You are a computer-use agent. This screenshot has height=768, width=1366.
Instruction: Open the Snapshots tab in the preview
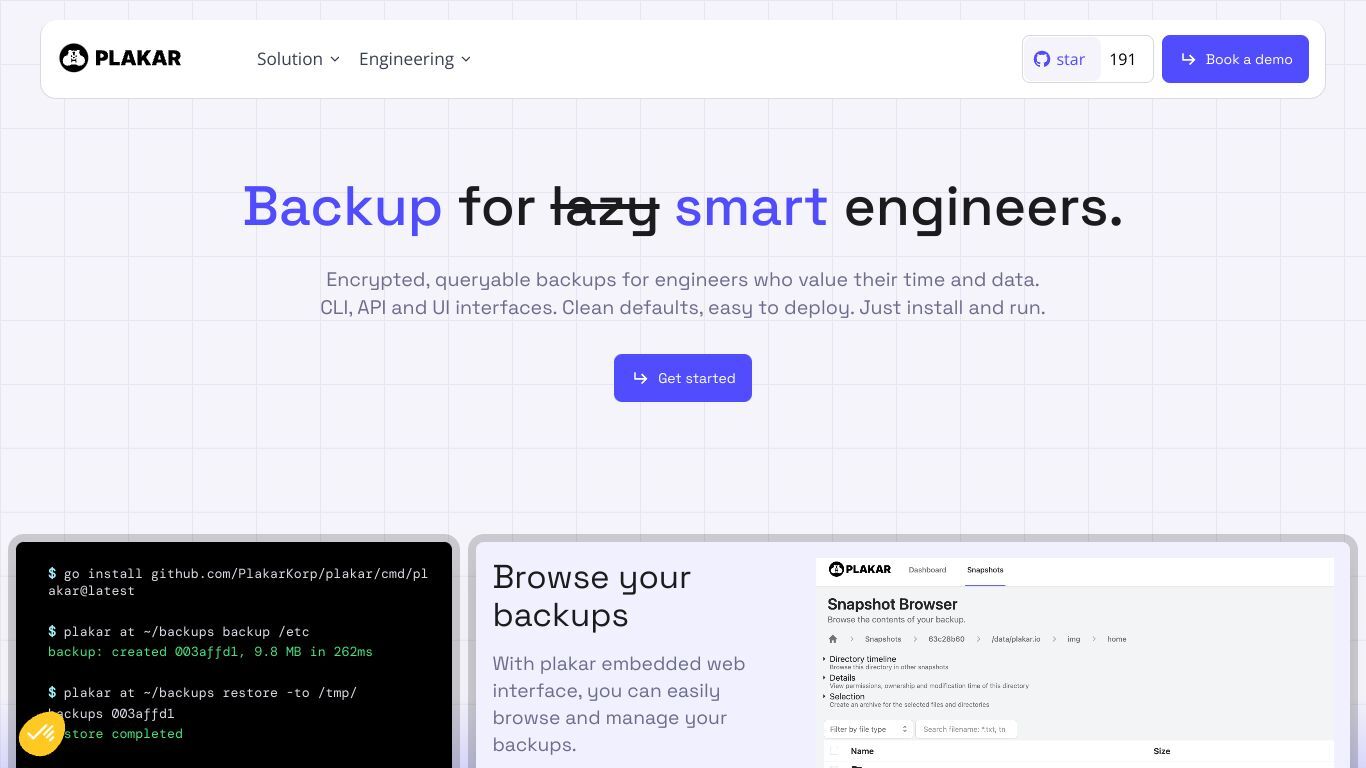pyautogui.click(x=985, y=570)
